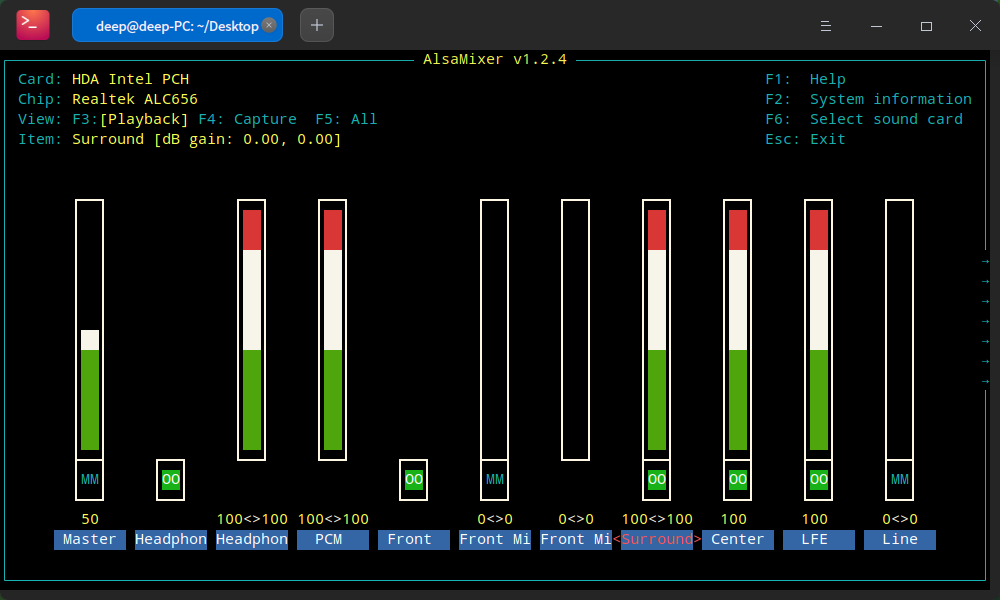Toggle the LFE channel mute box
Viewport: 1000px width, 600px height.
[819, 480]
